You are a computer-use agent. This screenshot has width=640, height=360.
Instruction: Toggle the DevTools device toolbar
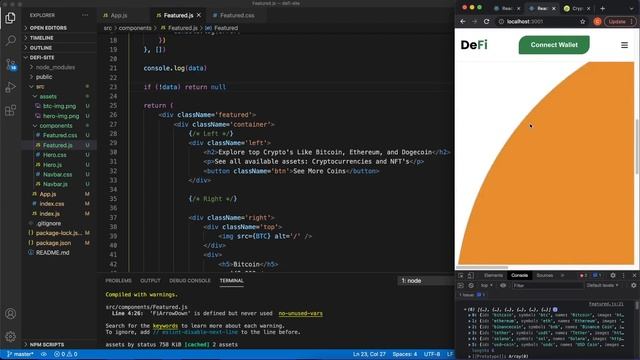(x=471, y=276)
